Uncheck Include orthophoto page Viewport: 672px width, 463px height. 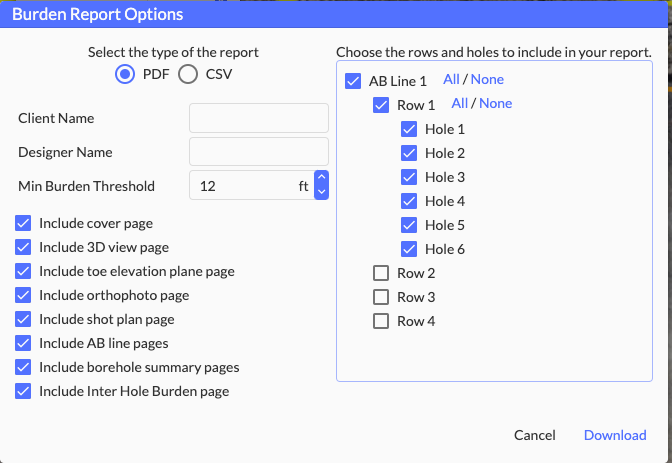coord(24,295)
